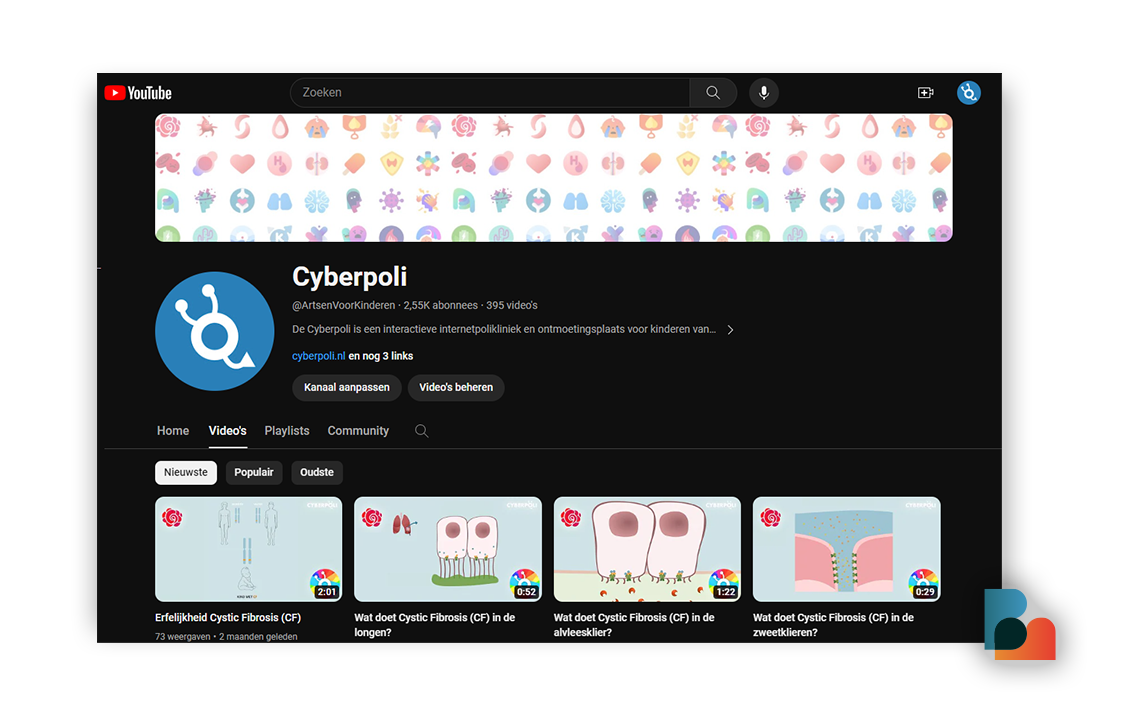Open the CF in de alvleesklier thumbnail
1130x716 pixels.
pos(647,549)
